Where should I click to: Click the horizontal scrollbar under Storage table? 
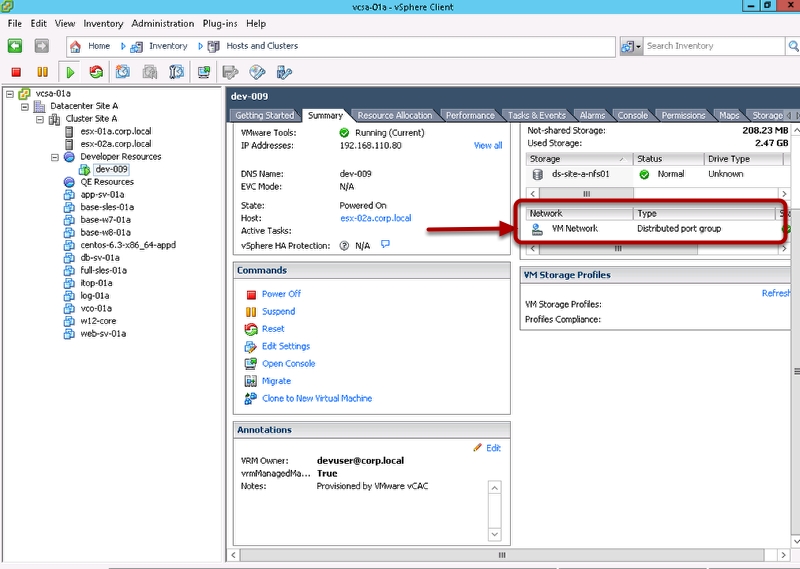(x=659, y=193)
